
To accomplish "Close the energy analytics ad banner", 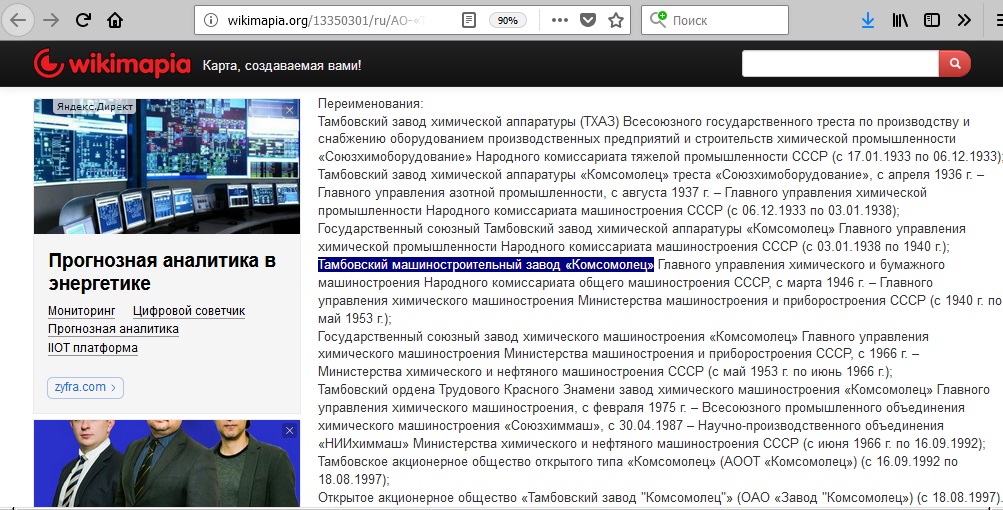I will (x=290, y=110).
